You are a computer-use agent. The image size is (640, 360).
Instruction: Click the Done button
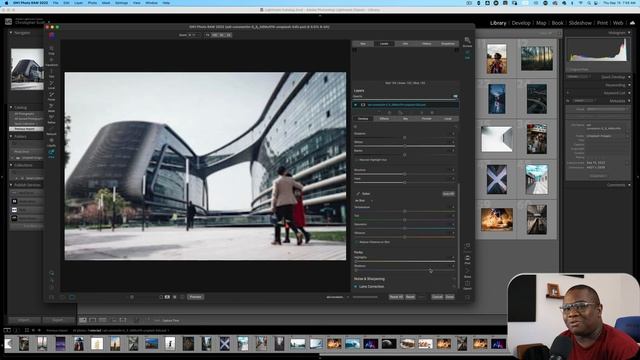point(449,297)
